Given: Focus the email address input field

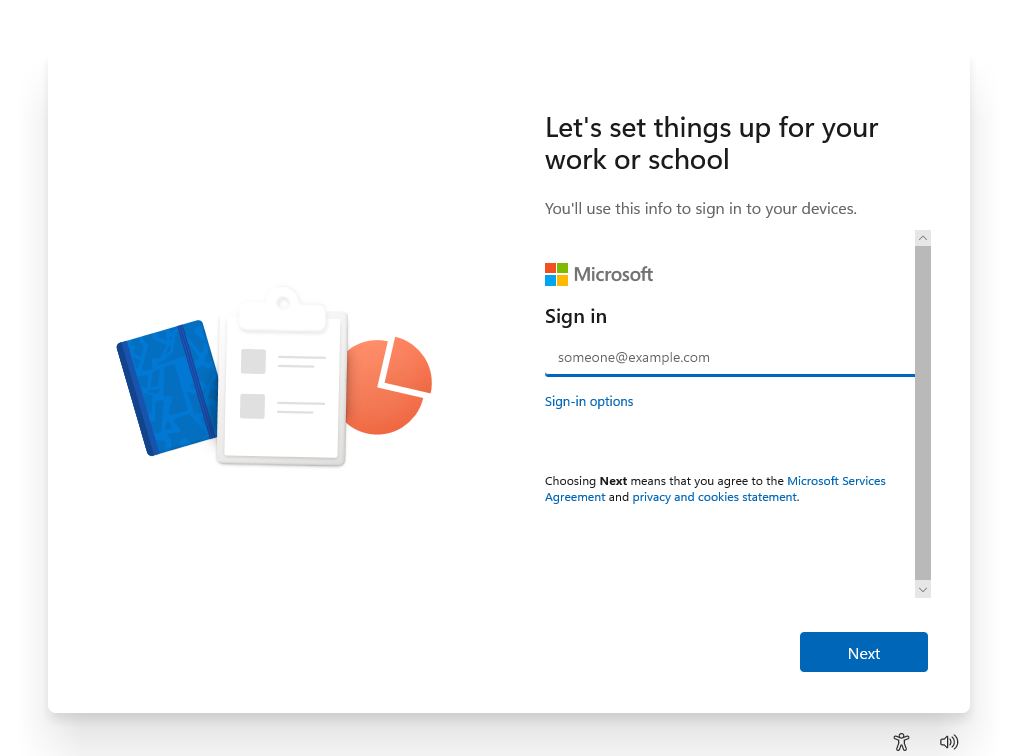Looking at the screenshot, I should click(730, 358).
